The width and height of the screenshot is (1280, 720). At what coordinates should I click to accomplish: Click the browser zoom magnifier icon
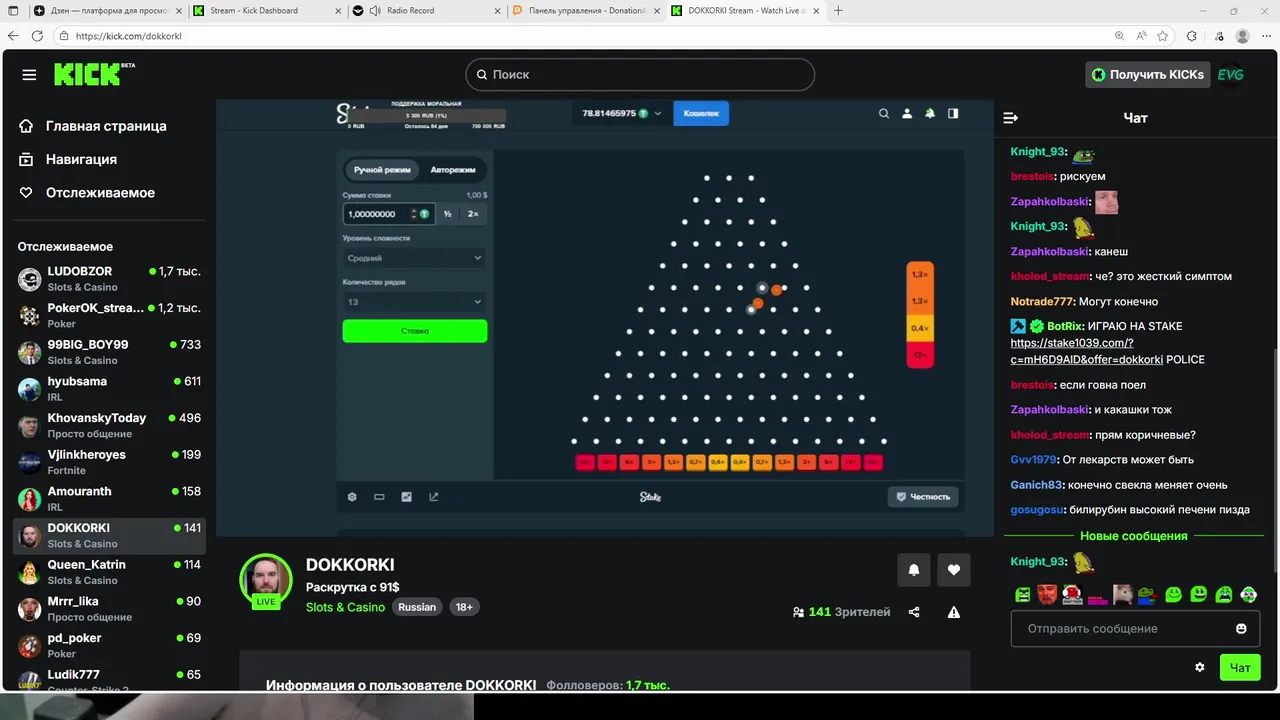tap(1119, 36)
